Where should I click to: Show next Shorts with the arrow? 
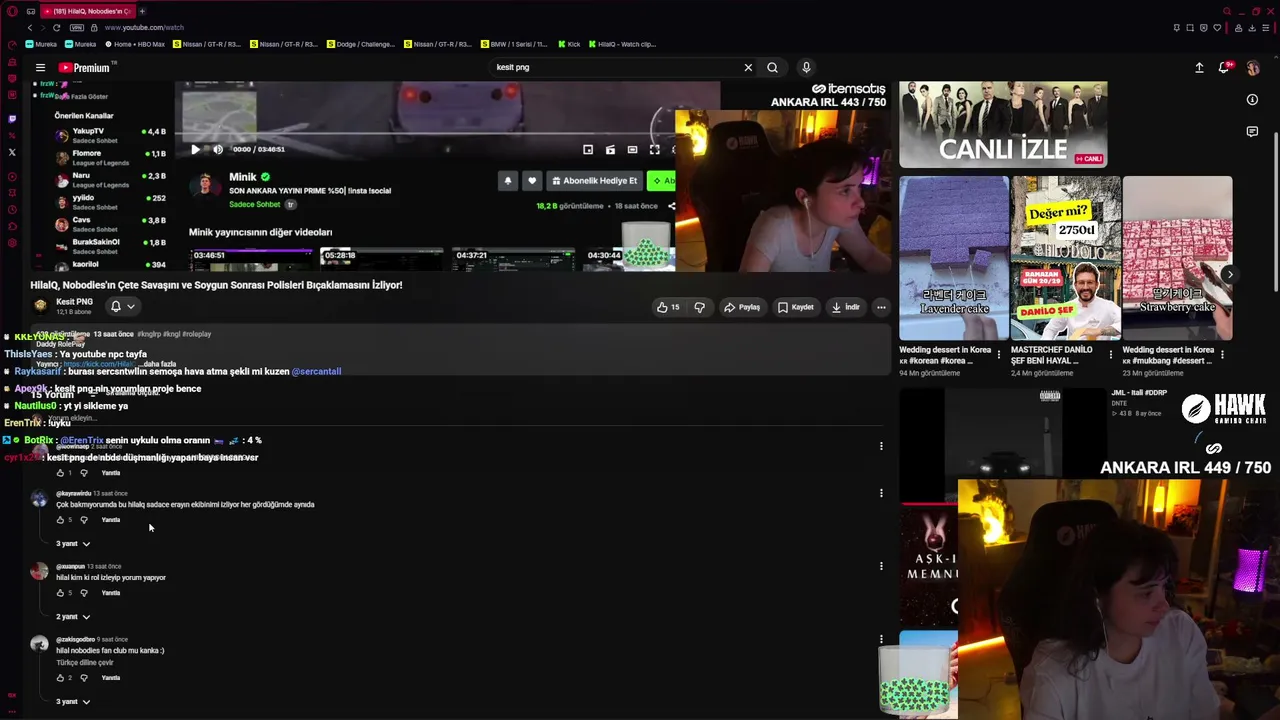1230,275
